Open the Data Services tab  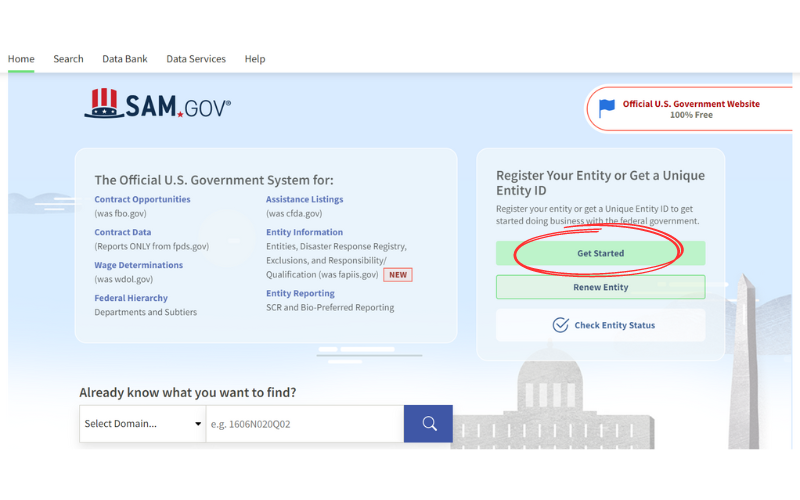pyautogui.click(x=196, y=59)
